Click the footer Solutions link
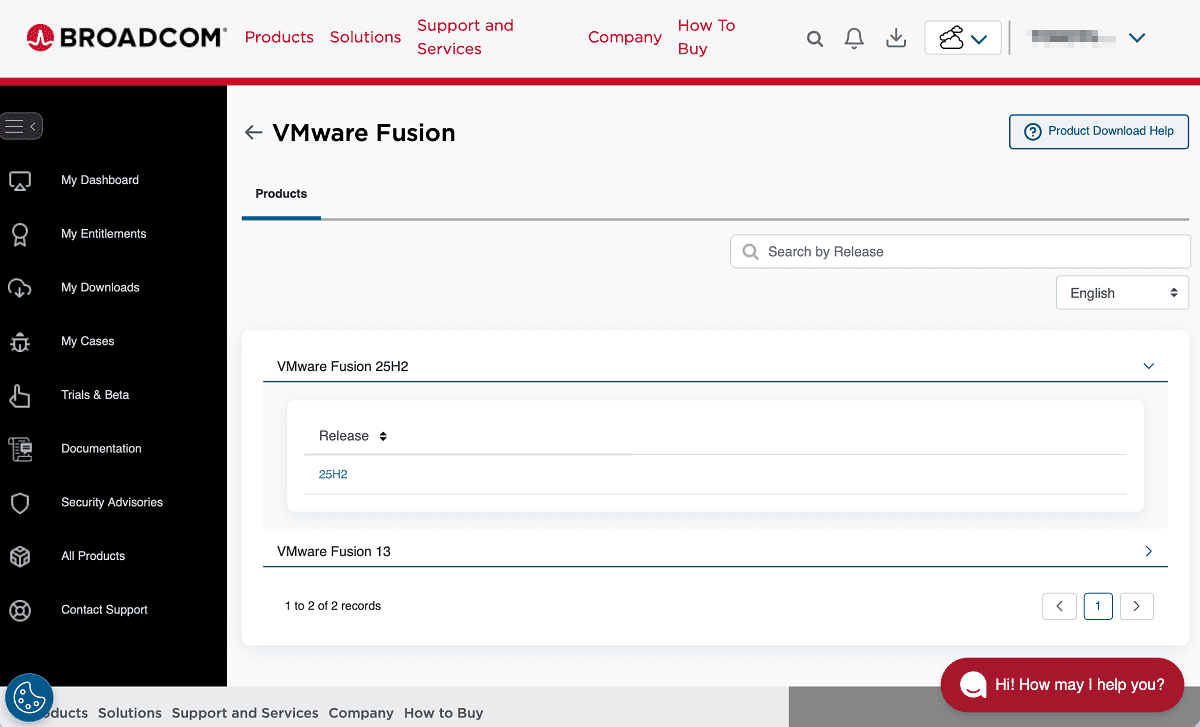This screenshot has height=727, width=1200. tap(130, 713)
